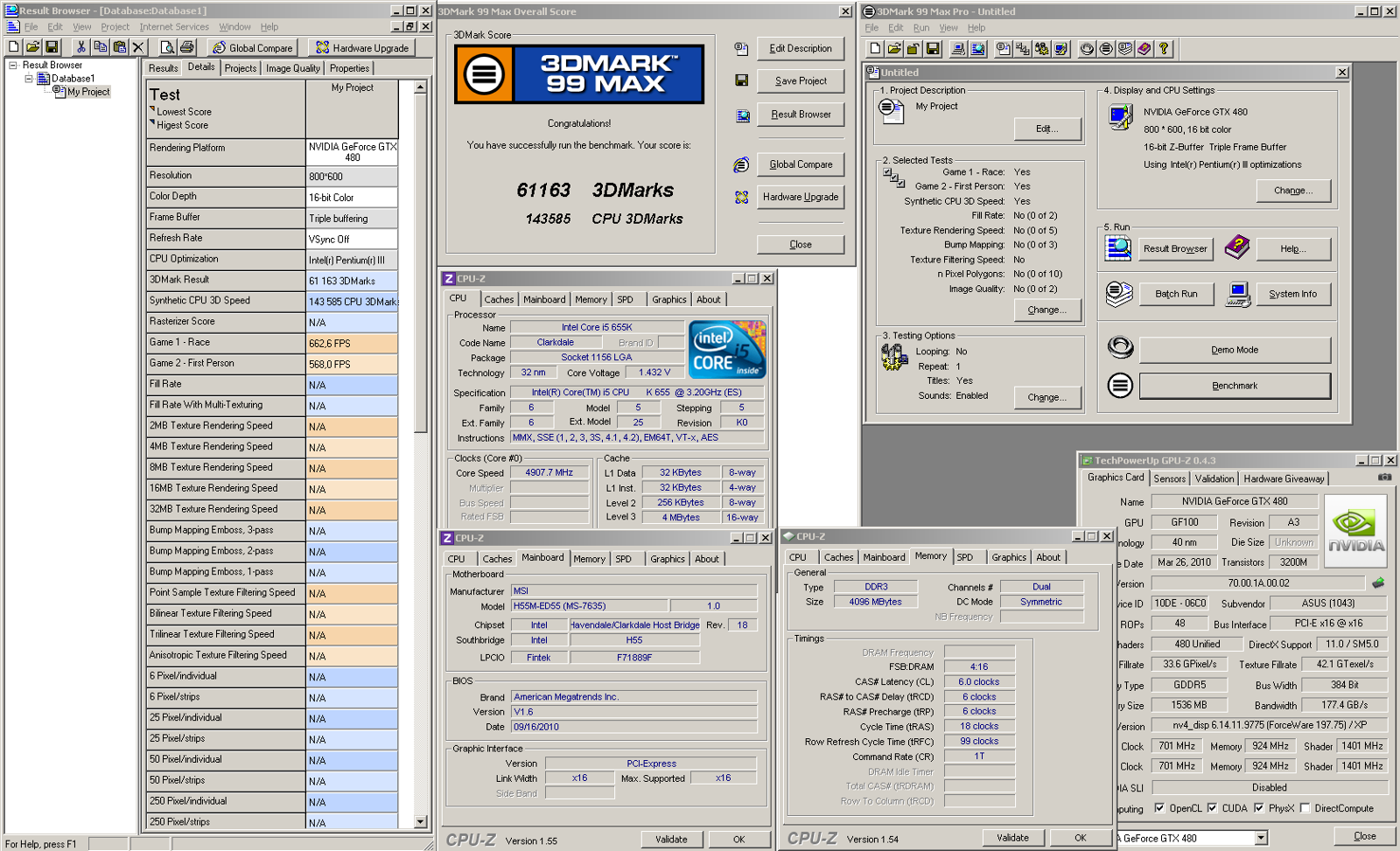Click Edit Description button
This screenshot has width=1400, height=851.
801,49
